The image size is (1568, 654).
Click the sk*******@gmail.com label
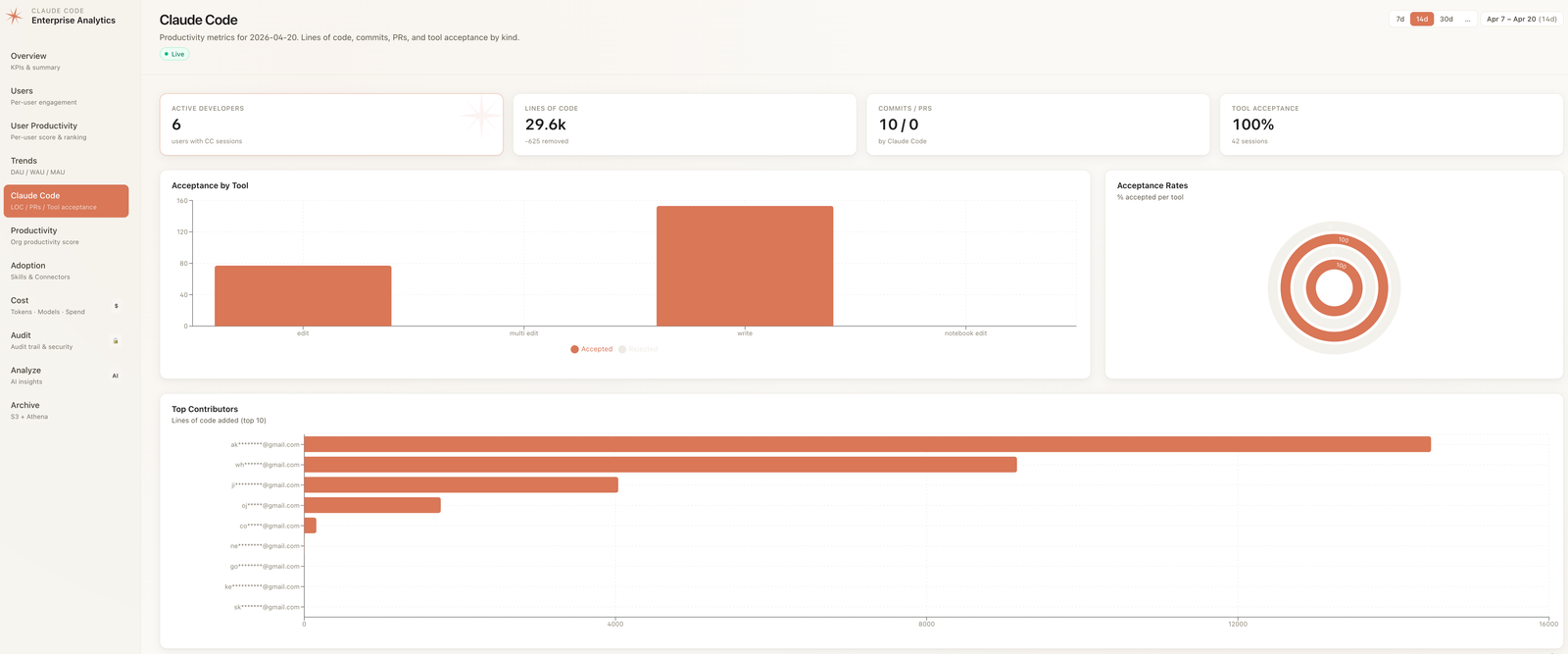click(x=267, y=607)
